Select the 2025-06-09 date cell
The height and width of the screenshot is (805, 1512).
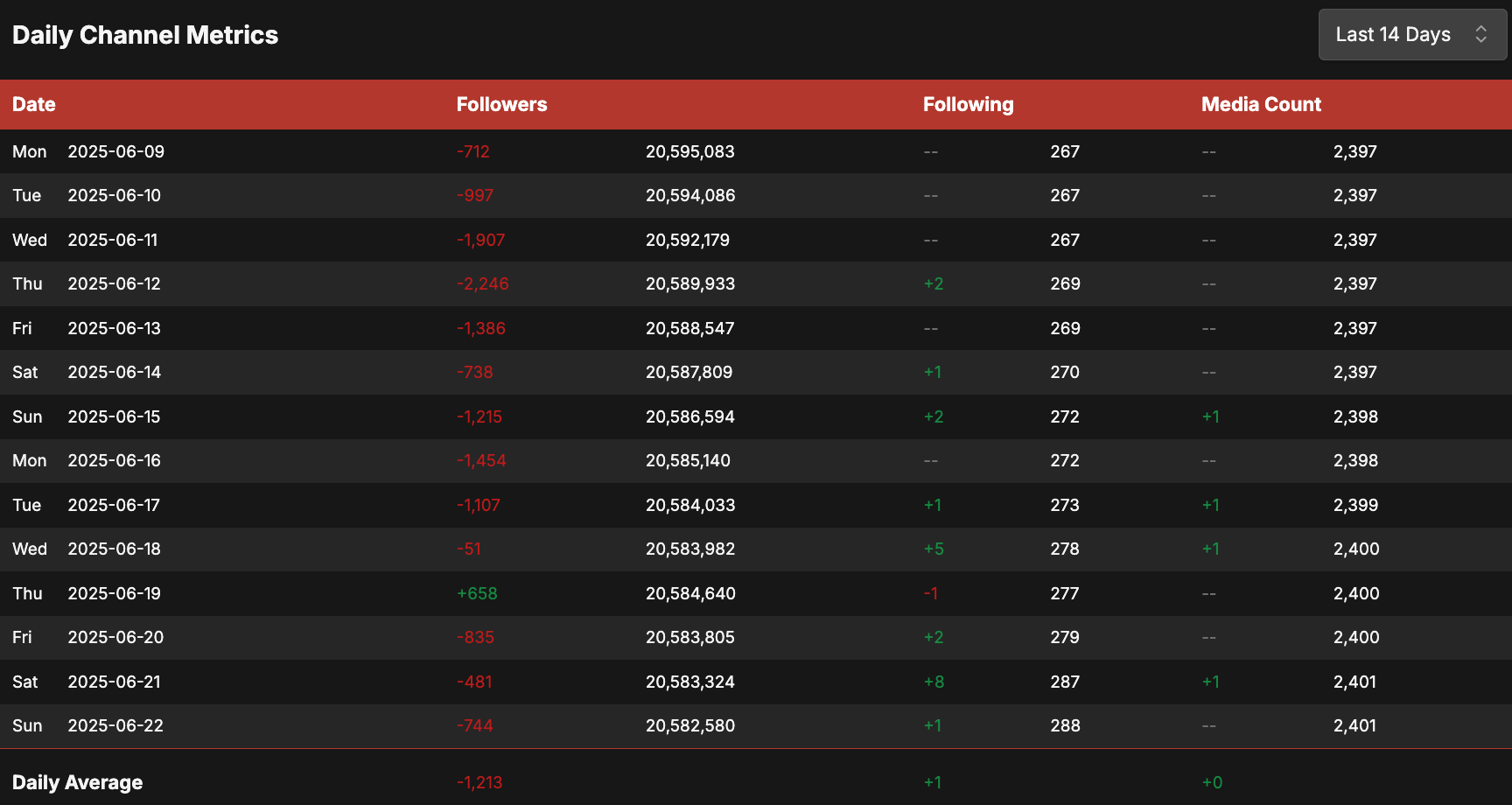click(116, 152)
